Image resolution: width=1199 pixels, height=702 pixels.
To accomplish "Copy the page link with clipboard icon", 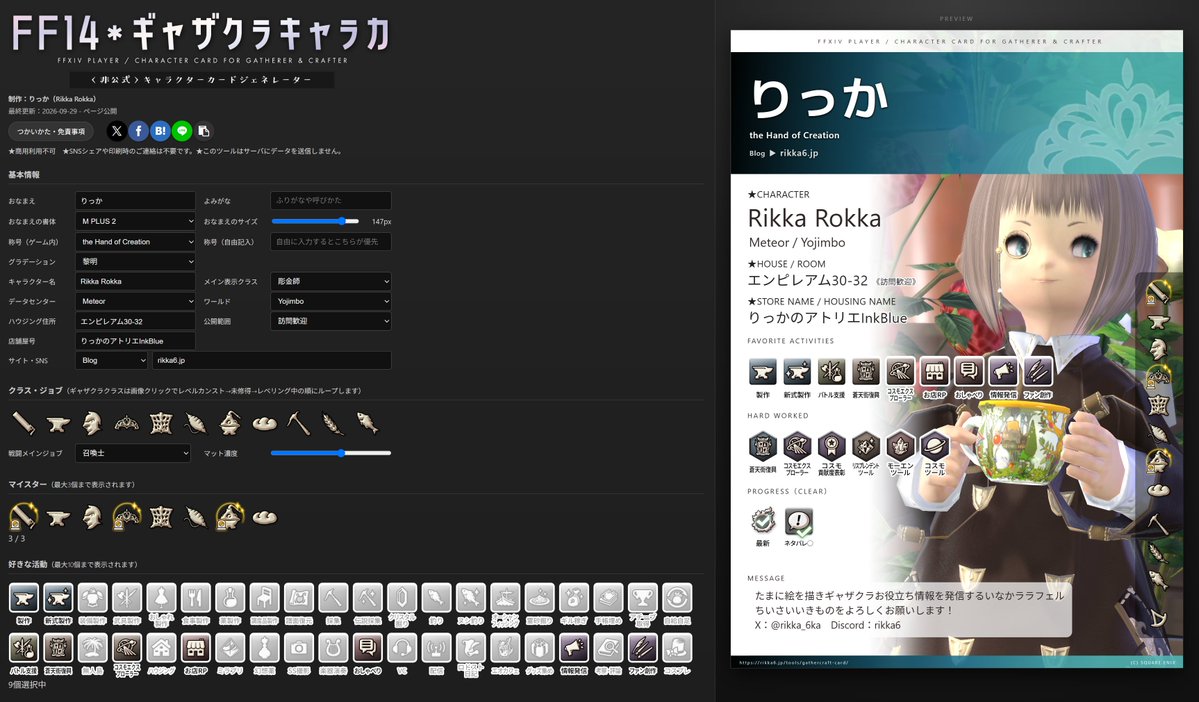I will (x=203, y=131).
